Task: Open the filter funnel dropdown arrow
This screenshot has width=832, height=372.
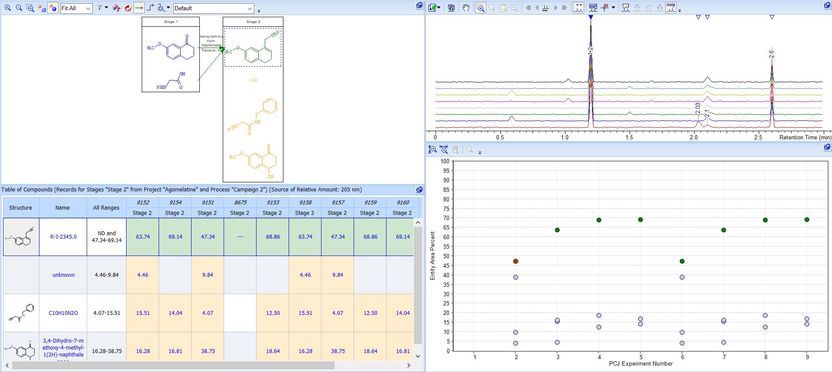Action: tap(106, 7)
